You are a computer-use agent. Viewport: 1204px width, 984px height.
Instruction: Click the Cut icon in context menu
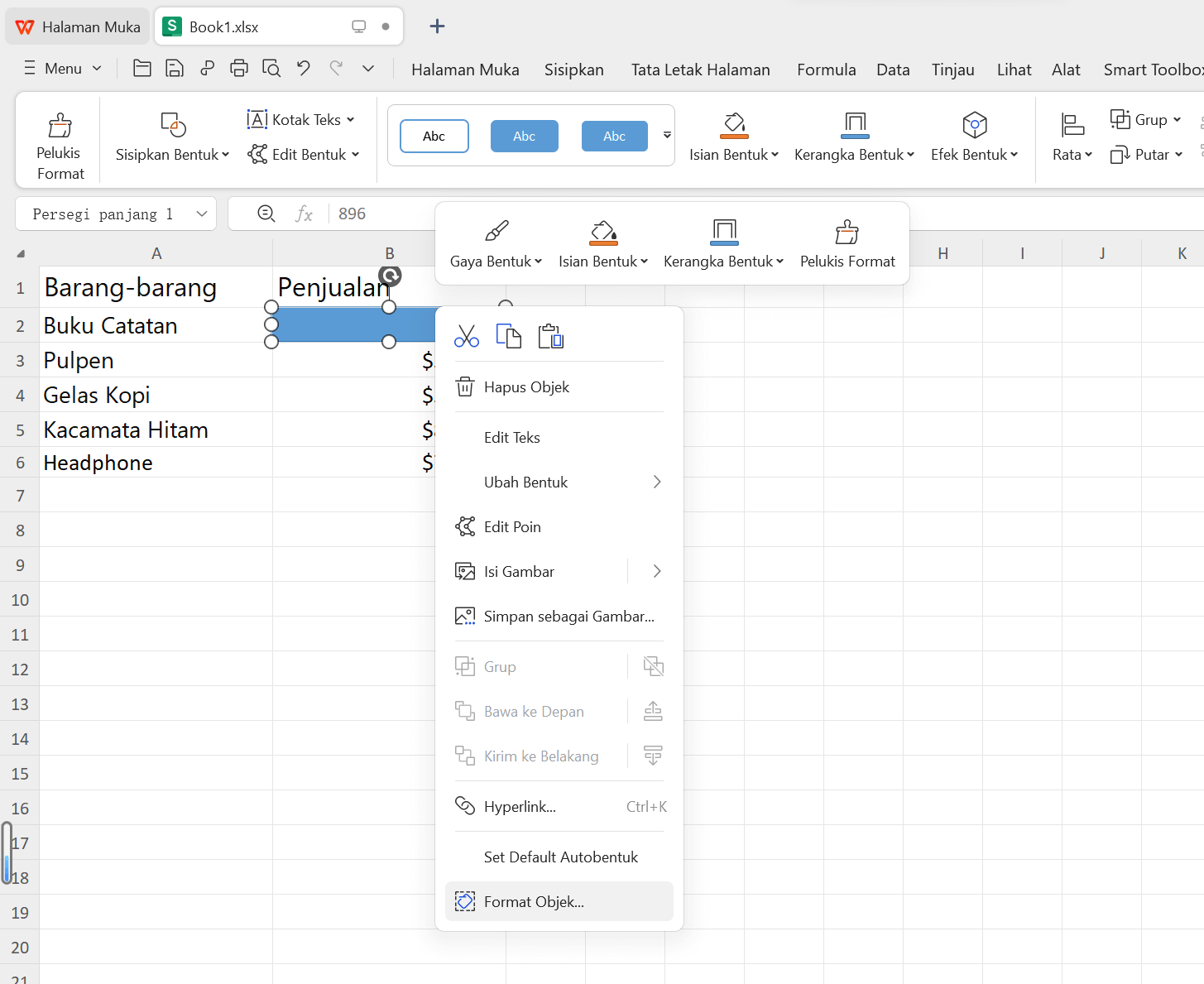tap(467, 336)
